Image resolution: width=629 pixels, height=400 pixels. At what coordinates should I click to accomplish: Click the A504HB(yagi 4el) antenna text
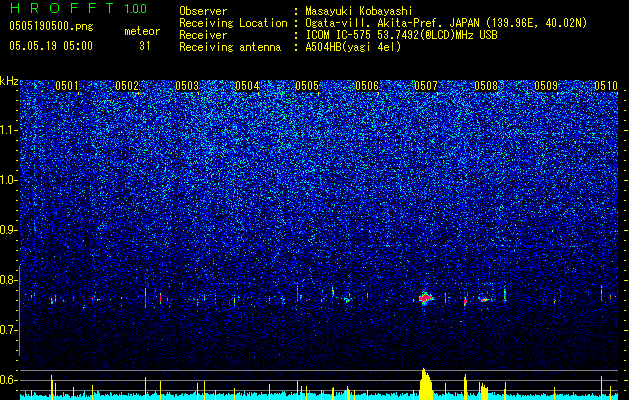(x=353, y=47)
